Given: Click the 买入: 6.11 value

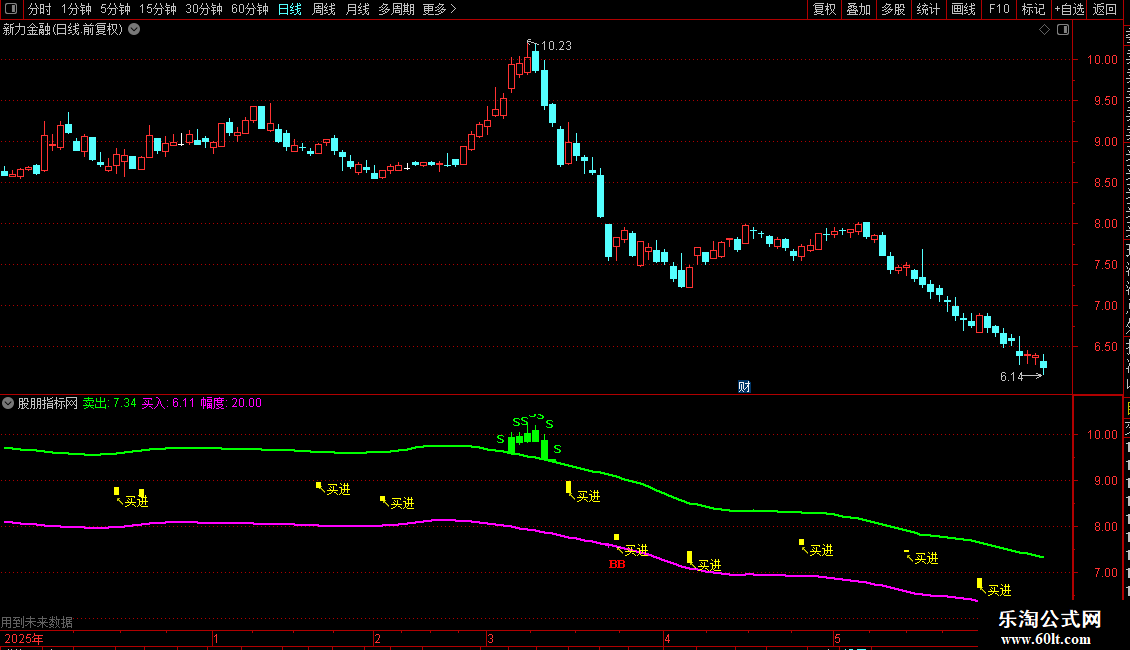Looking at the screenshot, I should 168,404.
